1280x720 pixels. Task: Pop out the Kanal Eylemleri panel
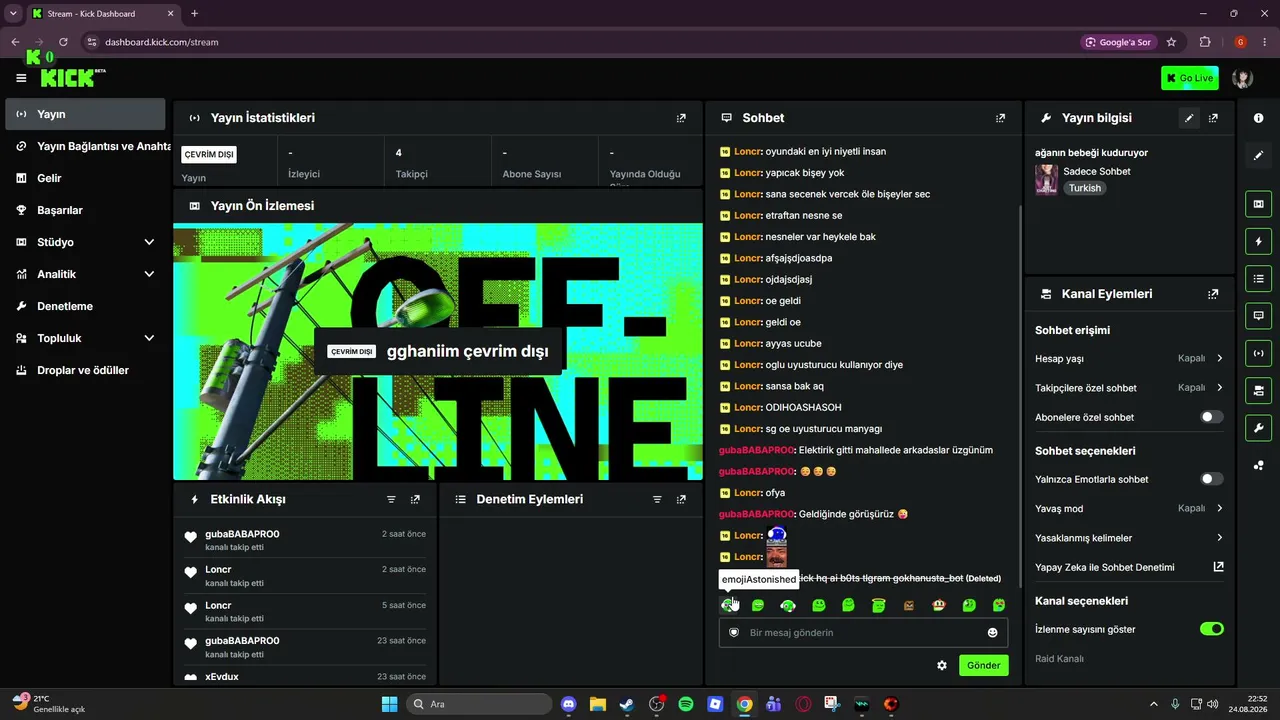(x=1213, y=294)
